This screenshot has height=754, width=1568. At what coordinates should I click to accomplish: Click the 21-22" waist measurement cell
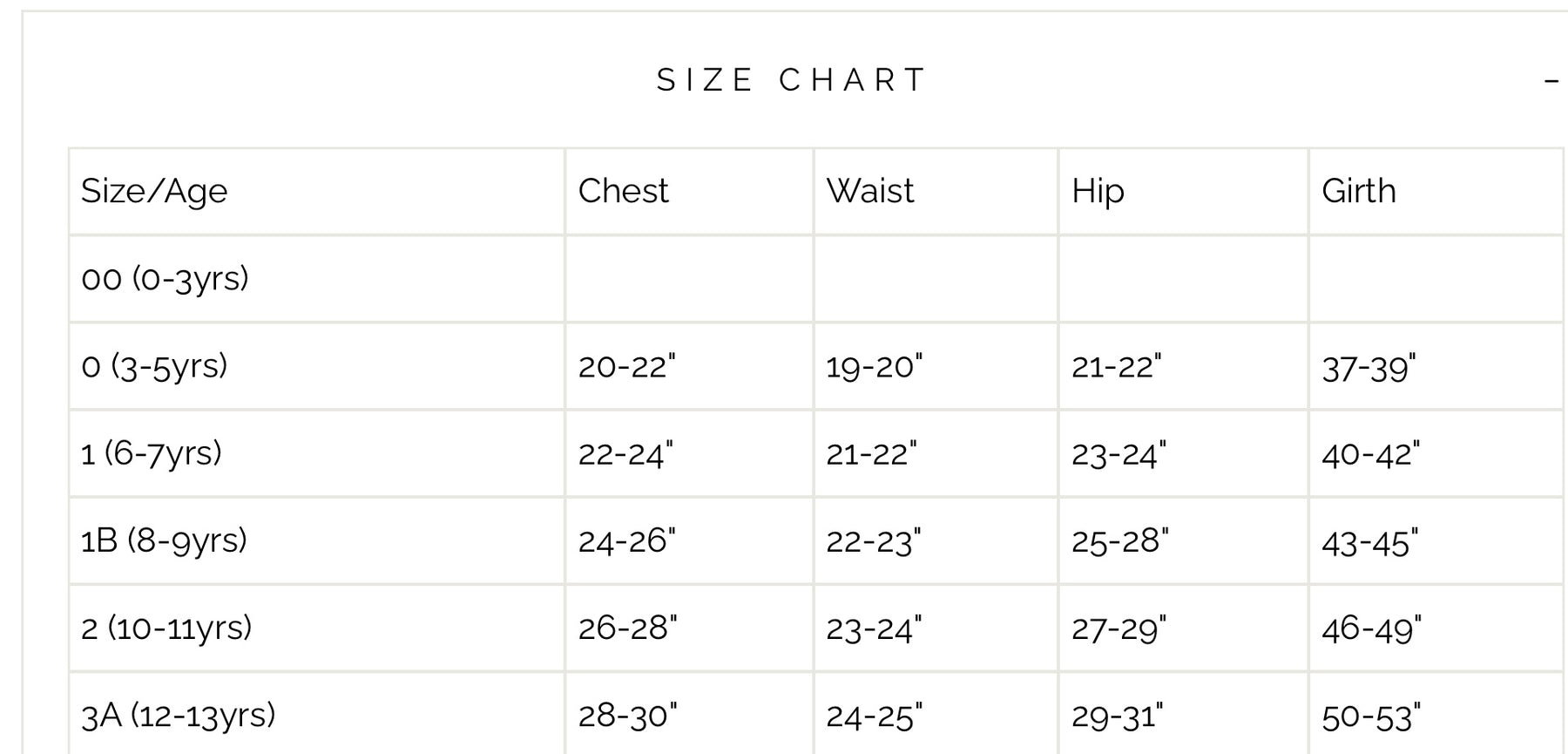point(872,453)
